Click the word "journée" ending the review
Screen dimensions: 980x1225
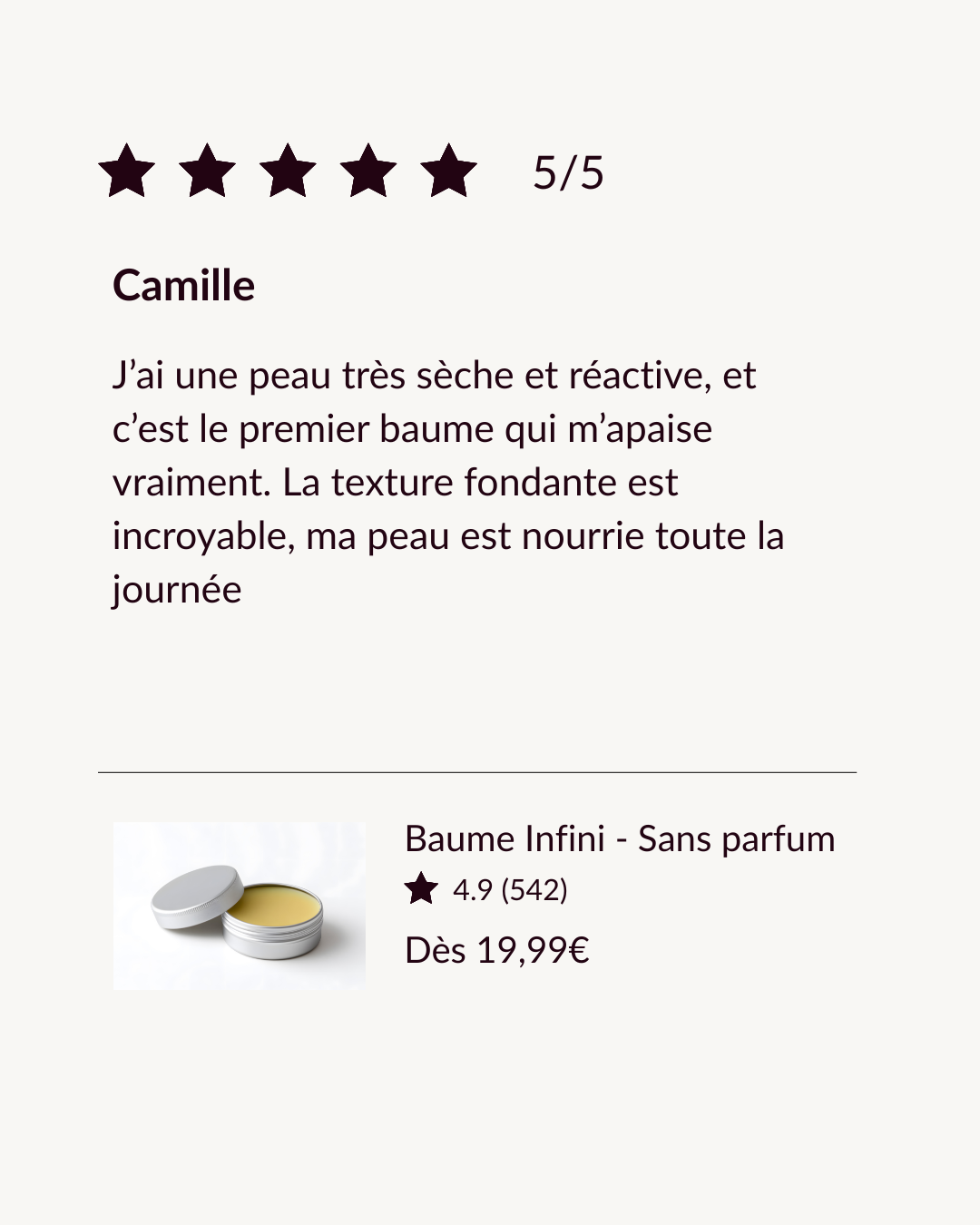177,590
